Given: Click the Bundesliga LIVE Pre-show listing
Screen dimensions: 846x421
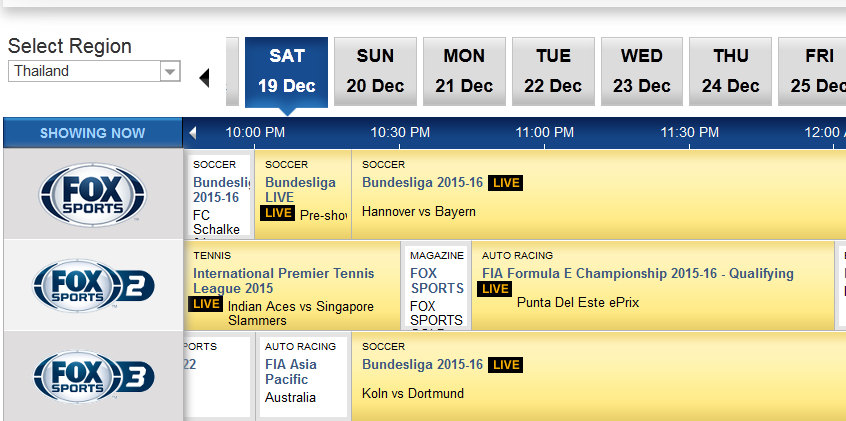Looking at the screenshot, I should 300,190.
